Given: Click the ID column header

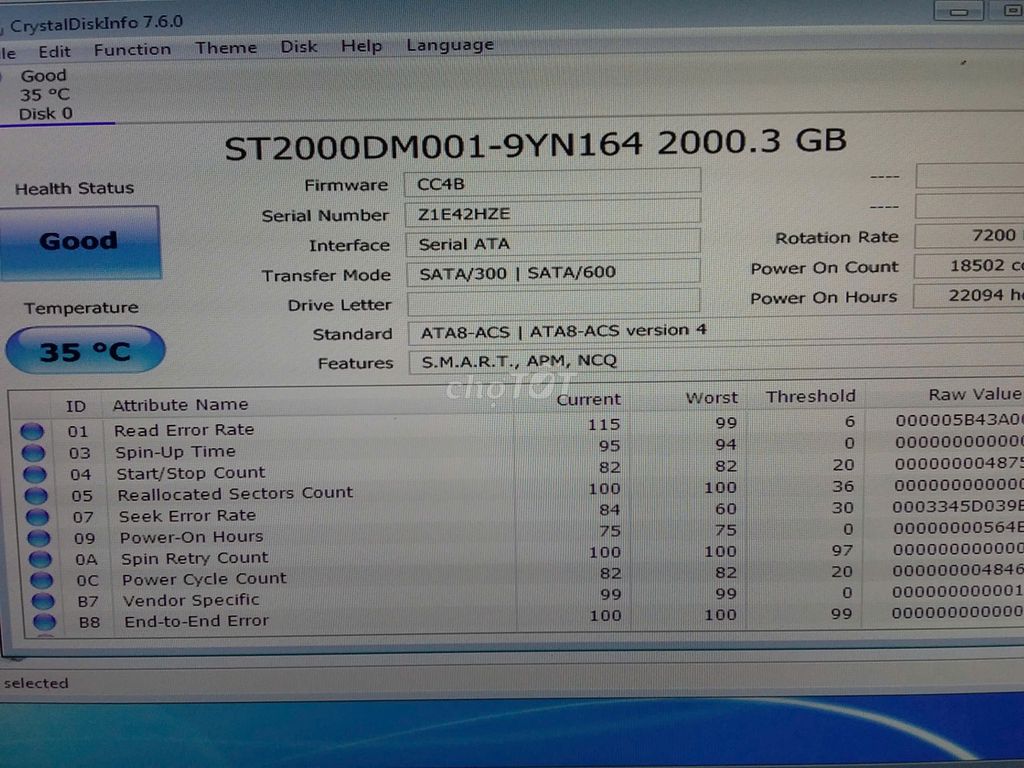Looking at the screenshot, I should tap(76, 406).
